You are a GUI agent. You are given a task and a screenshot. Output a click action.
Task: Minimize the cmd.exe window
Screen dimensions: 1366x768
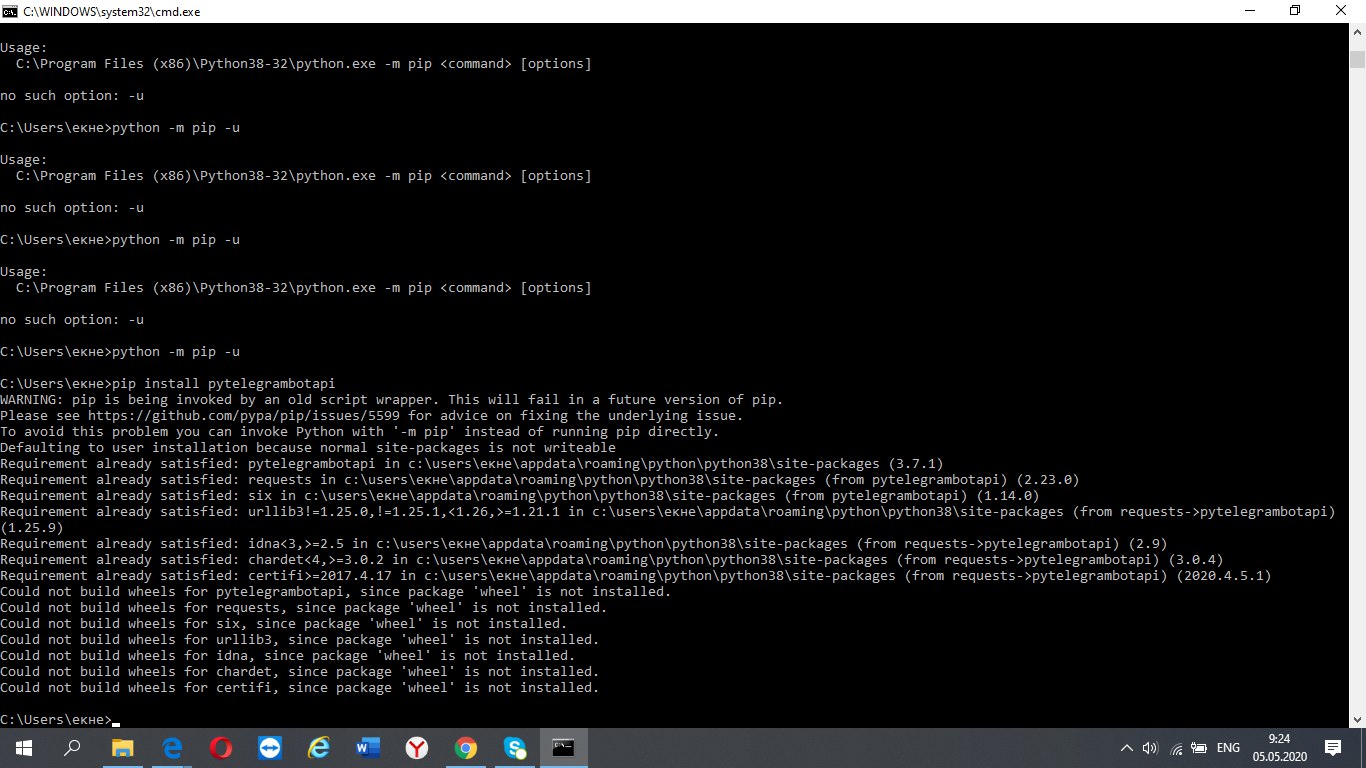[x=1249, y=10]
